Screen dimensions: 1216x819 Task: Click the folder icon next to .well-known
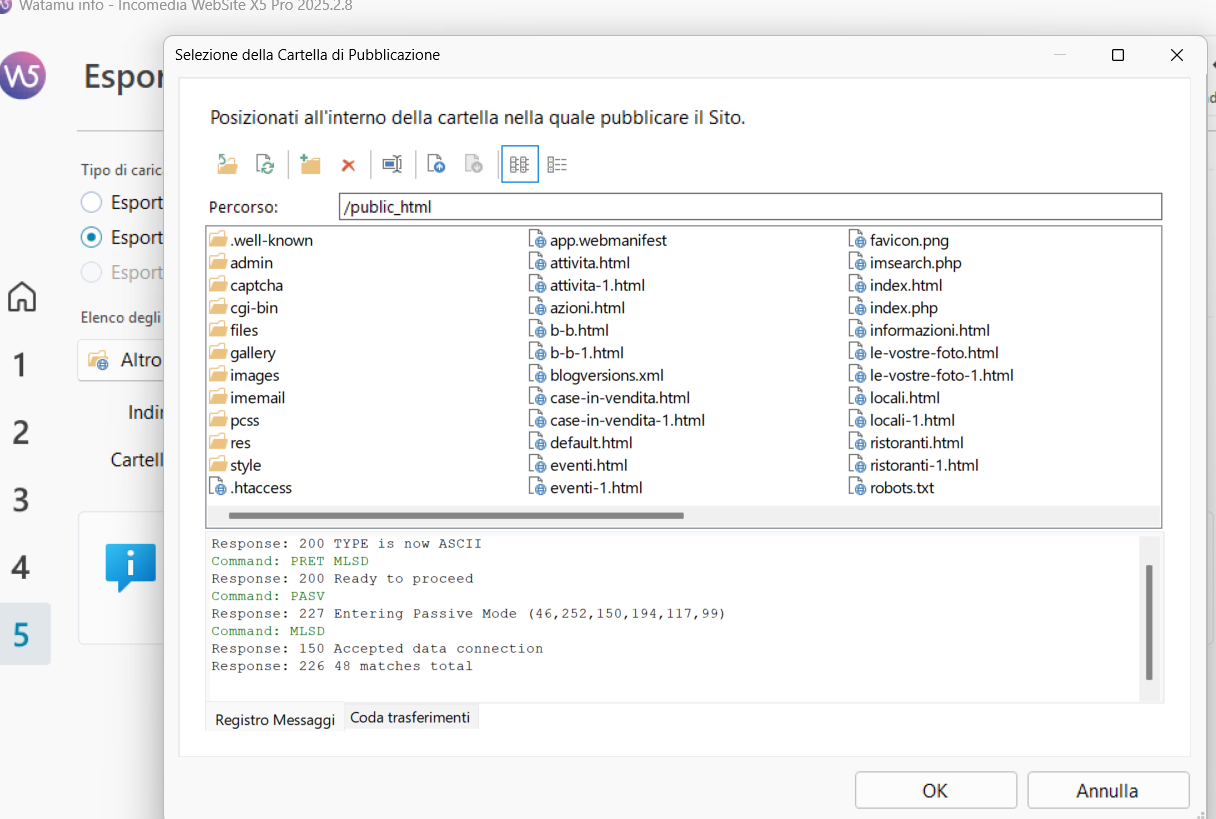tap(218, 240)
